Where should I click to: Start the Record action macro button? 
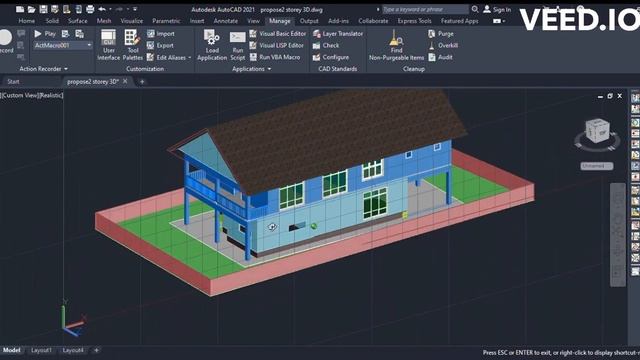6,42
